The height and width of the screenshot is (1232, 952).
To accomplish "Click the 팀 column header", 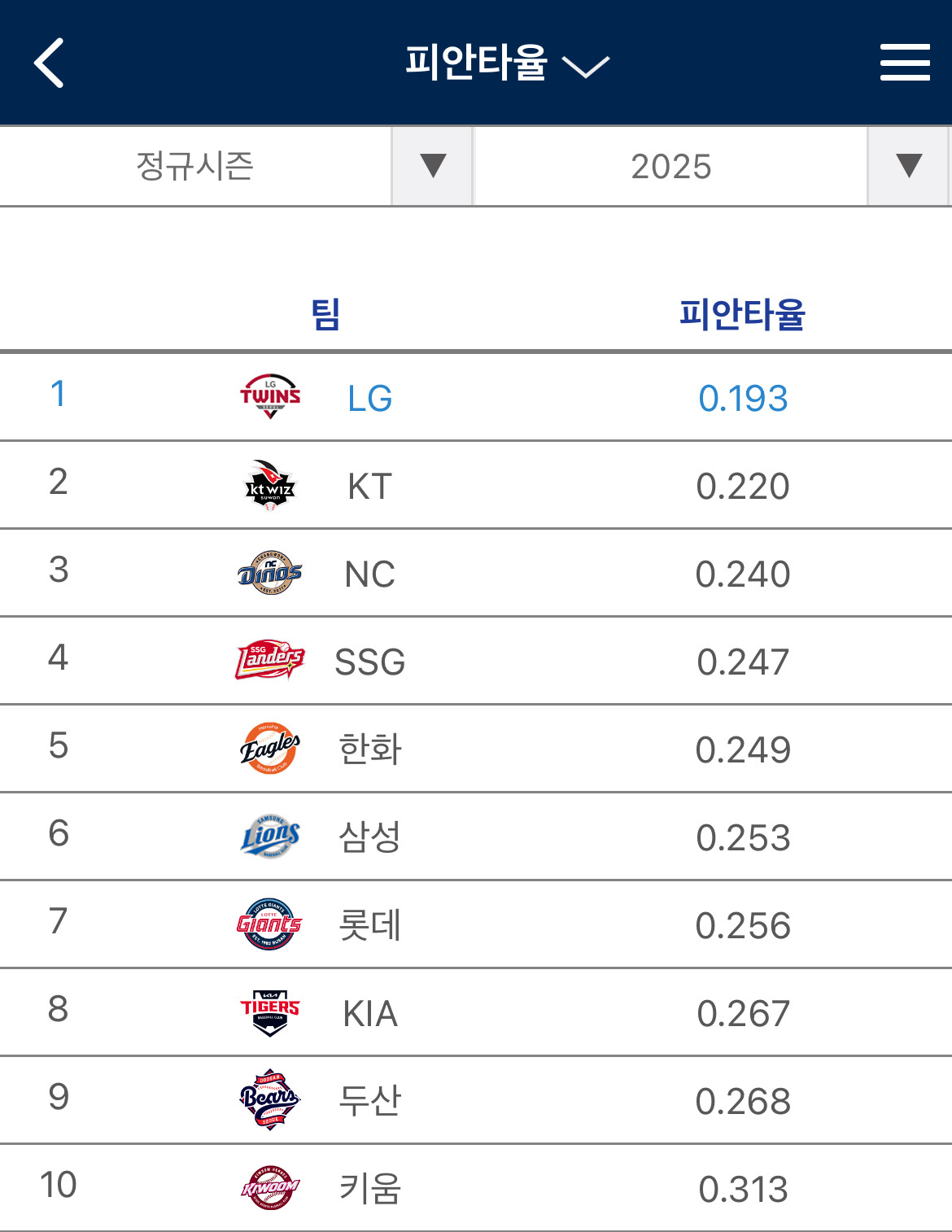I will coord(325,314).
